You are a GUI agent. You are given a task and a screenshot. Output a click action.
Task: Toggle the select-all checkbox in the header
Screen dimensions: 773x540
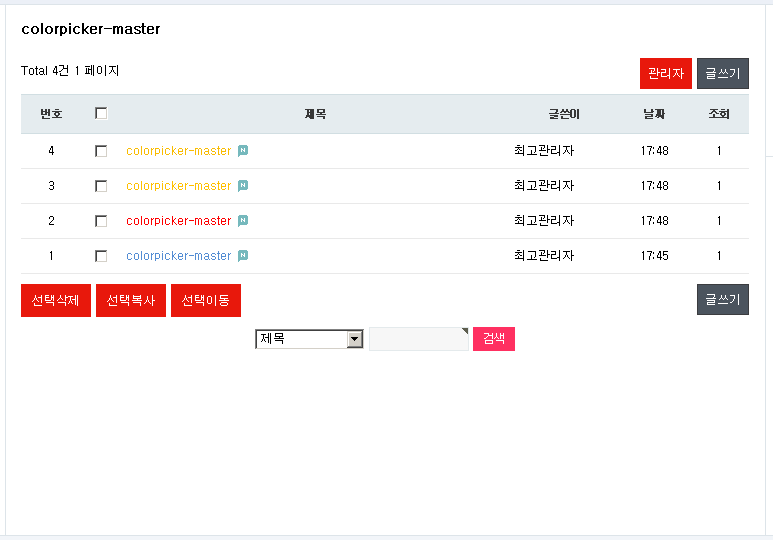click(x=101, y=114)
